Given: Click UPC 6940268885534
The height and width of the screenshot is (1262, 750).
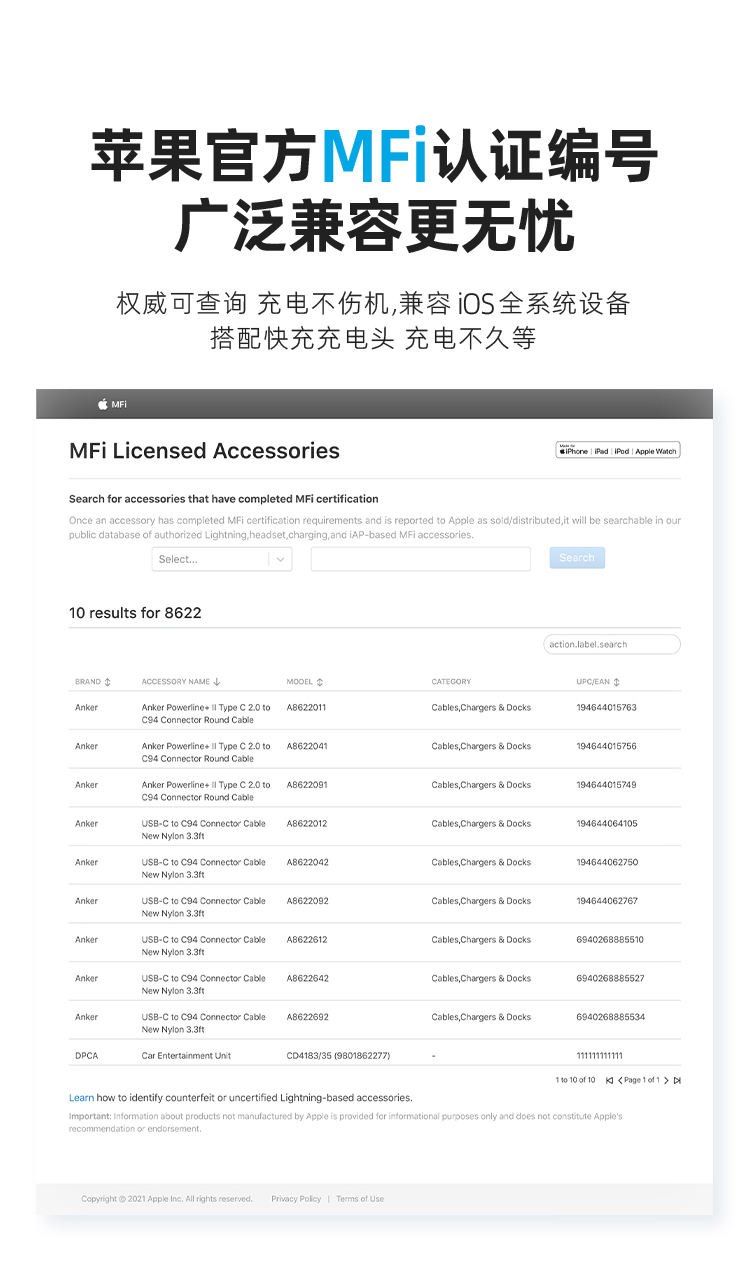Looking at the screenshot, I should click(610, 1017).
